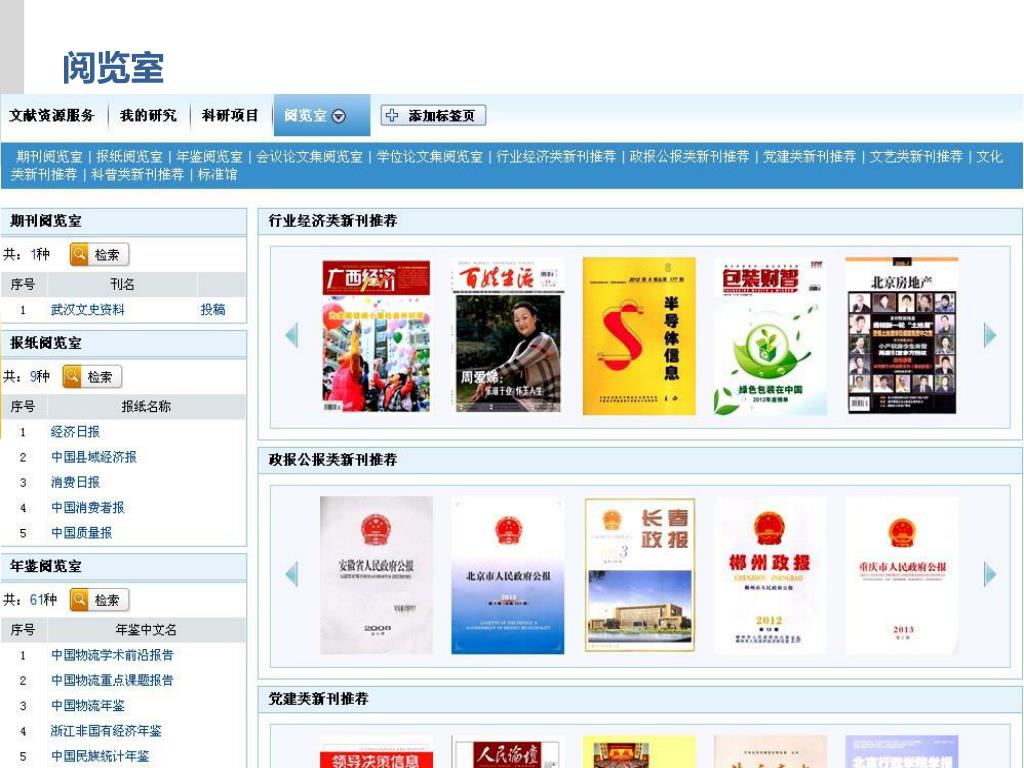This screenshot has width=1024, height=768.
Task: Open 百姓生活 magazine cover
Action: tap(508, 336)
